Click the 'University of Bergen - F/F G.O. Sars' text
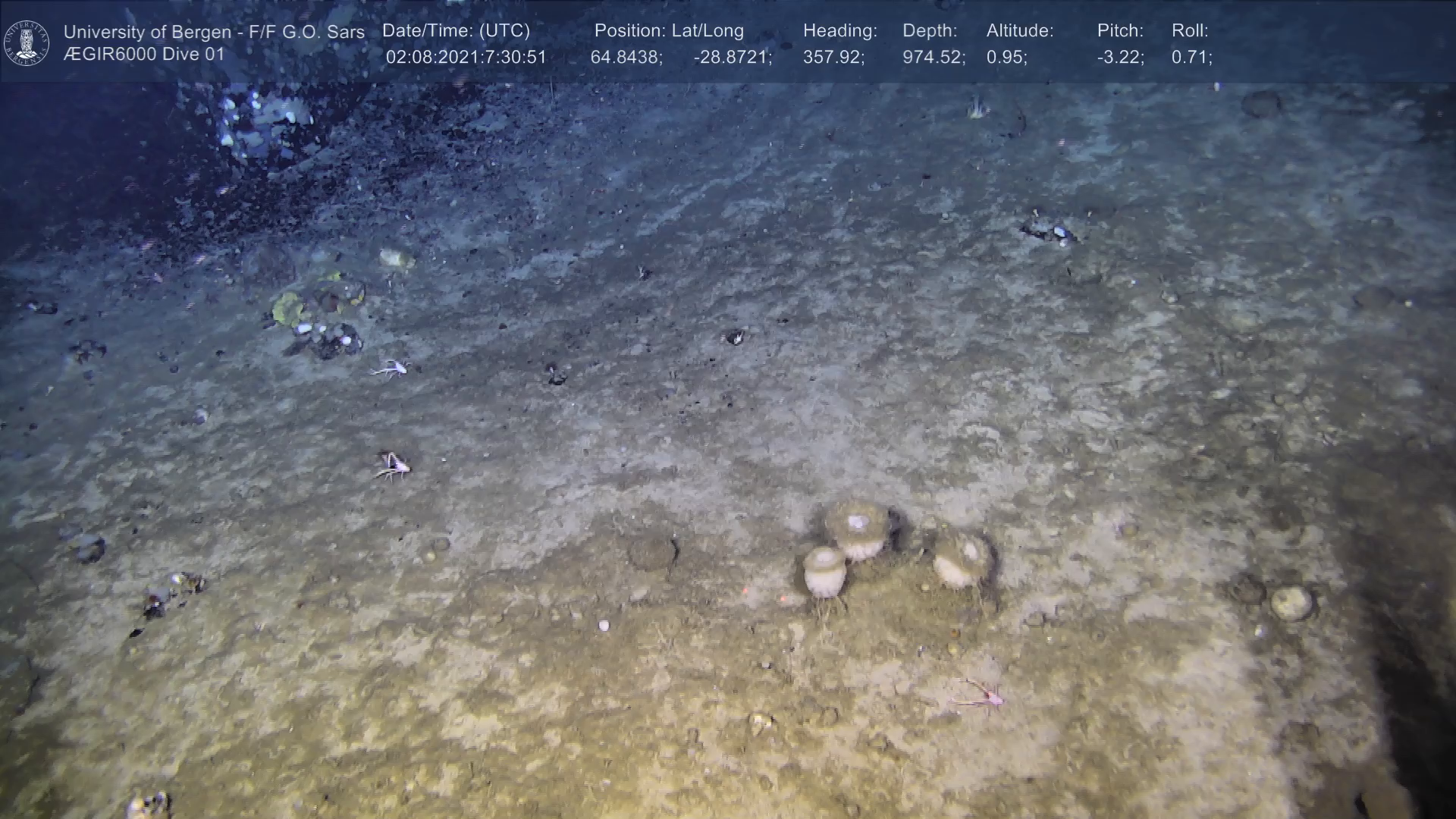The height and width of the screenshot is (819, 1456). click(x=214, y=32)
